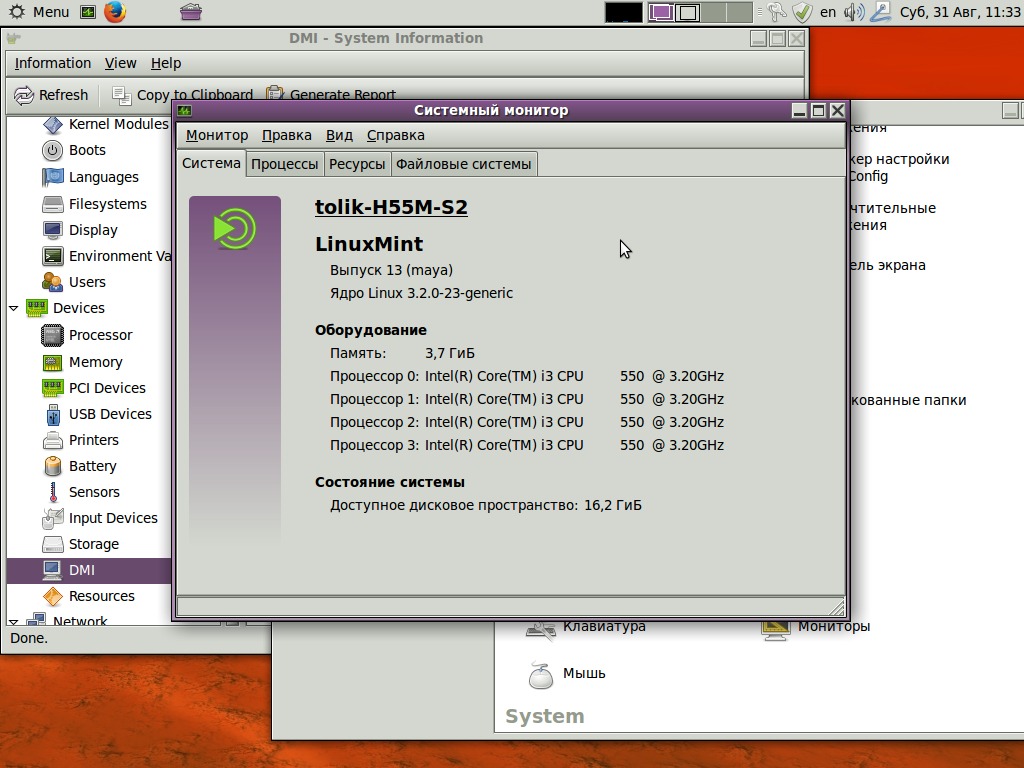Select the Storage drive icon
This screenshot has height=768, width=1024.
tap(52, 544)
